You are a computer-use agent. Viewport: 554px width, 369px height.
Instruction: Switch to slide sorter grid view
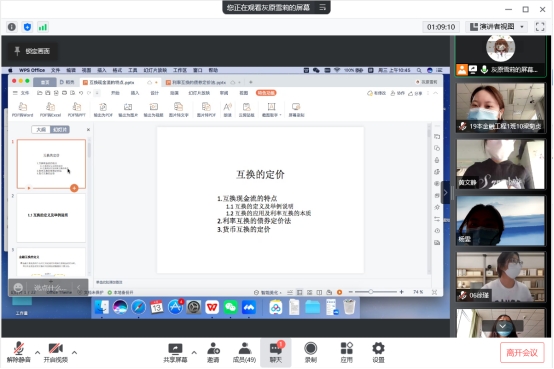tap(310, 292)
